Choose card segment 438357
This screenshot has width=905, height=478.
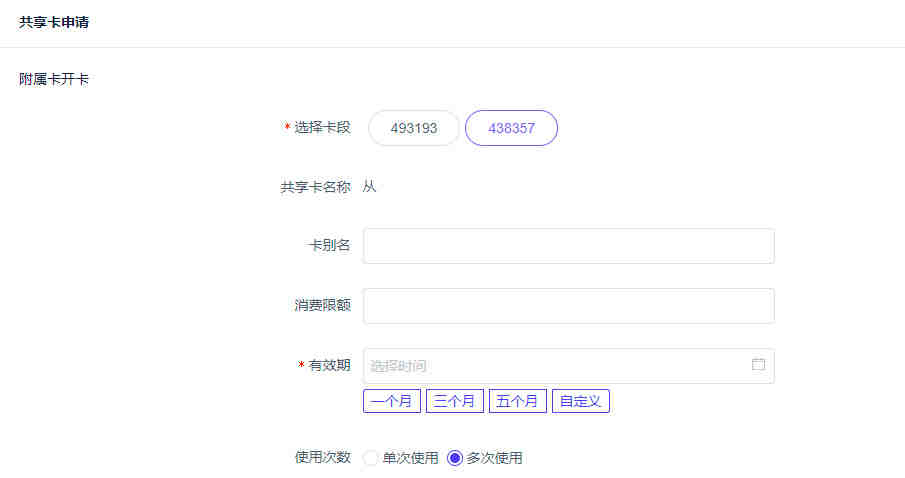[x=511, y=128]
